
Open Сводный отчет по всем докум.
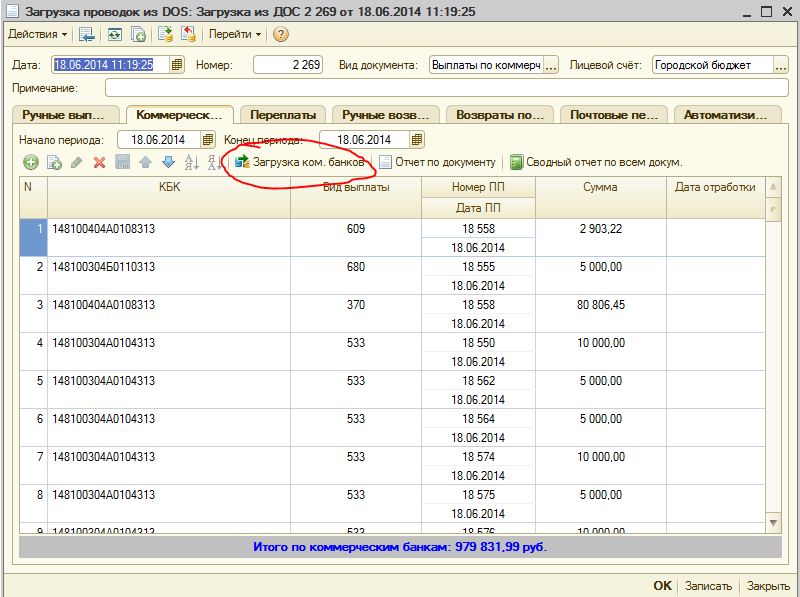point(596,162)
